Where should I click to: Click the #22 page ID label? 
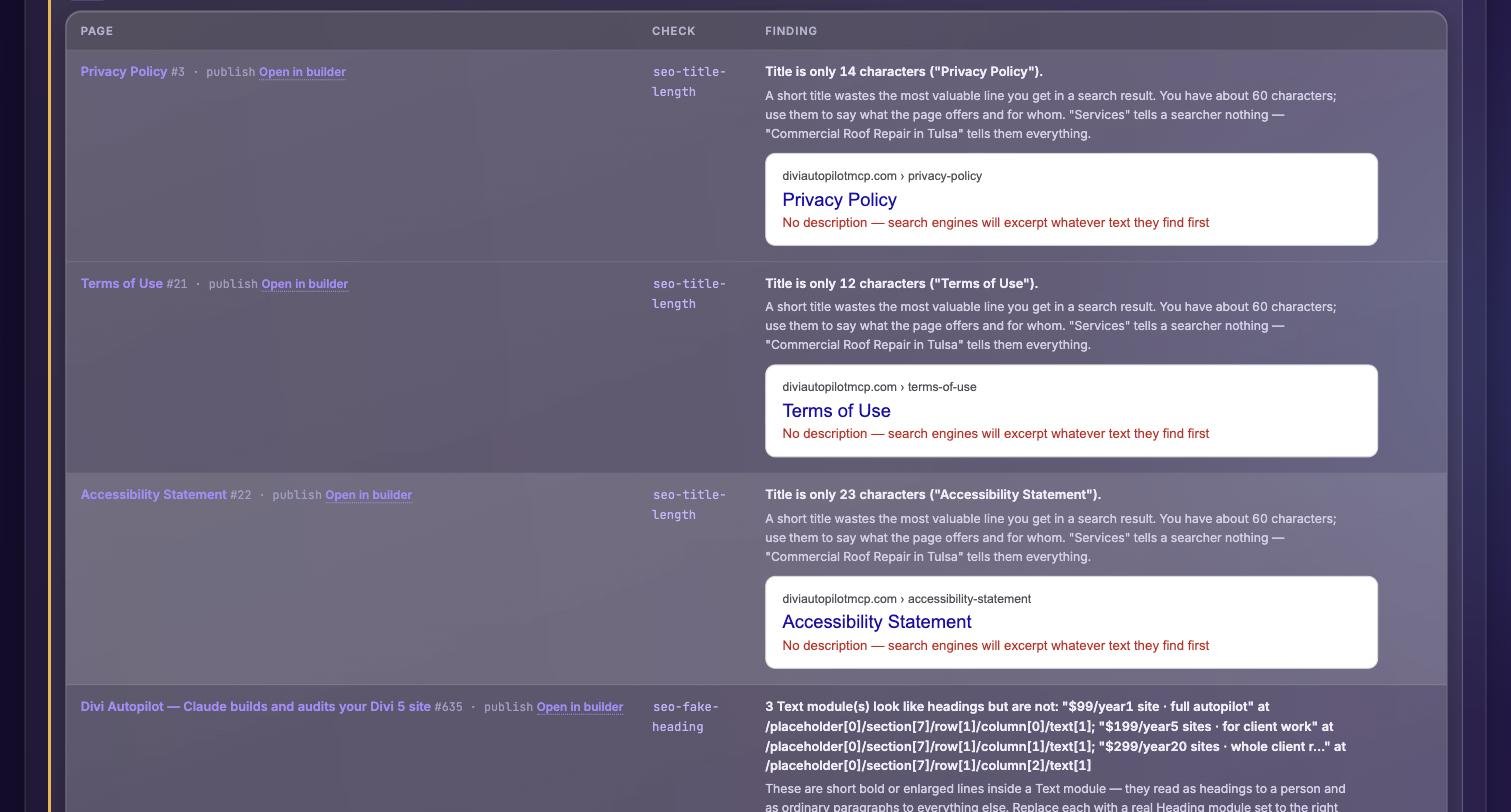click(241, 495)
